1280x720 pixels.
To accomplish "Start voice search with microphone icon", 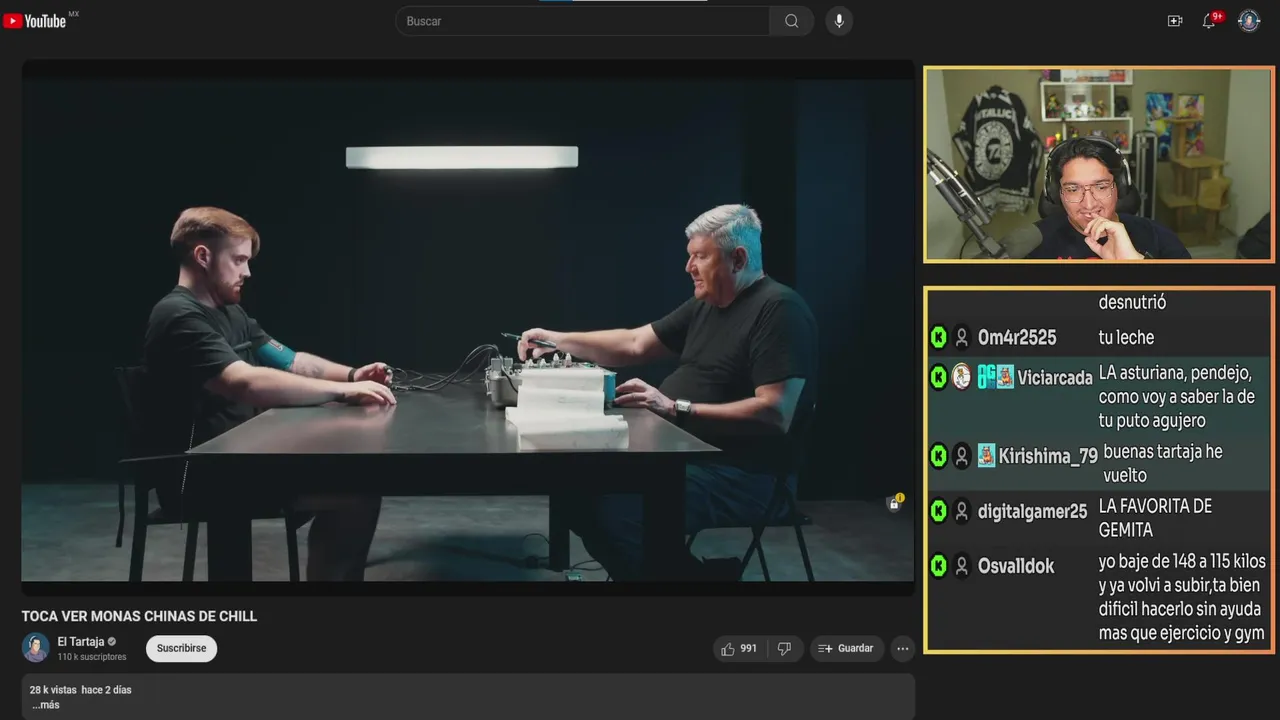I will [x=839, y=21].
